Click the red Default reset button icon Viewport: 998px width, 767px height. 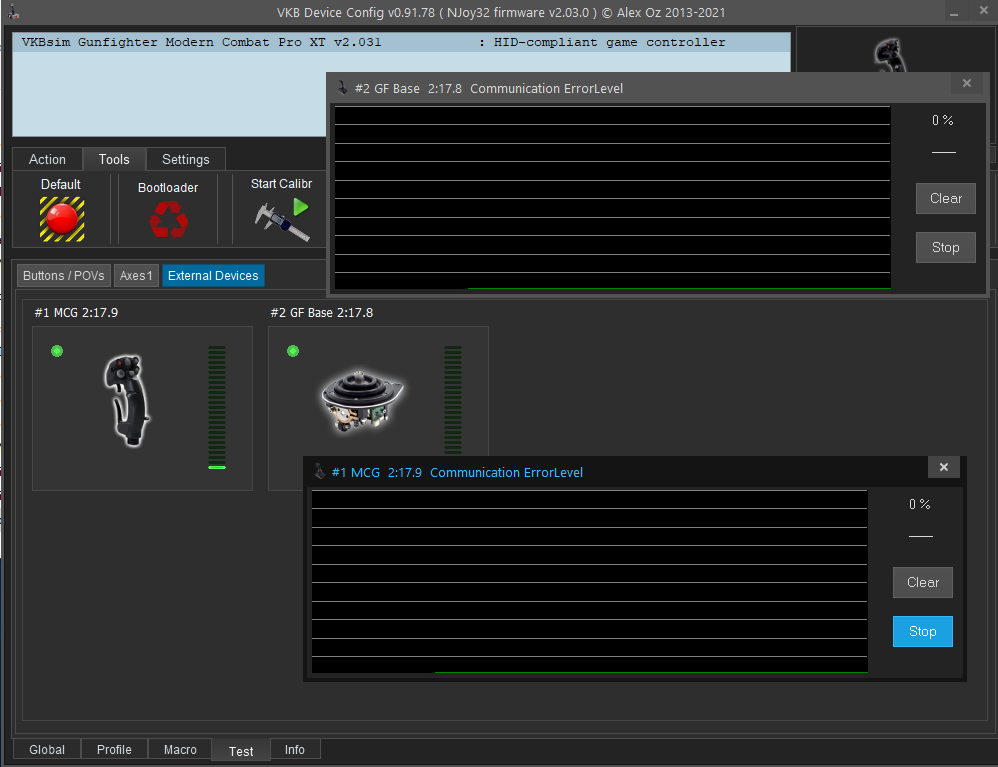pyautogui.click(x=61, y=218)
